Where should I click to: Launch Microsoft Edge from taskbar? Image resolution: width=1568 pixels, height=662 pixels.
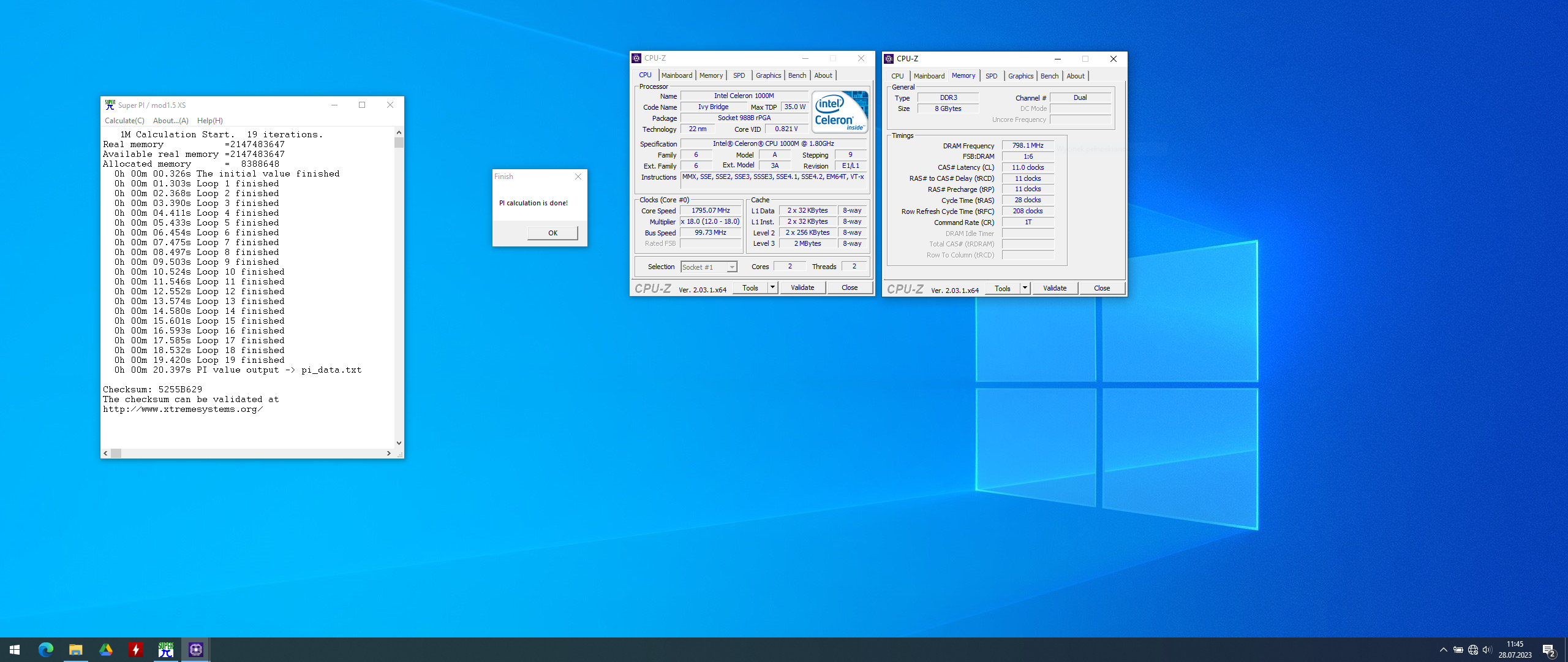(46, 650)
